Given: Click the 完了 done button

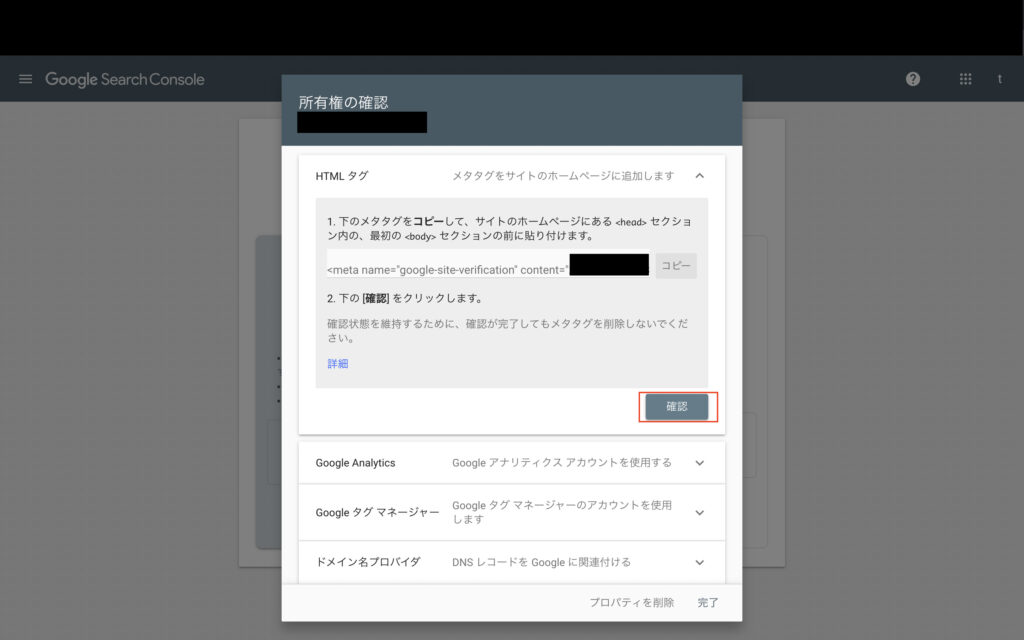Looking at the screenshot, I should (x=708, y=602).
